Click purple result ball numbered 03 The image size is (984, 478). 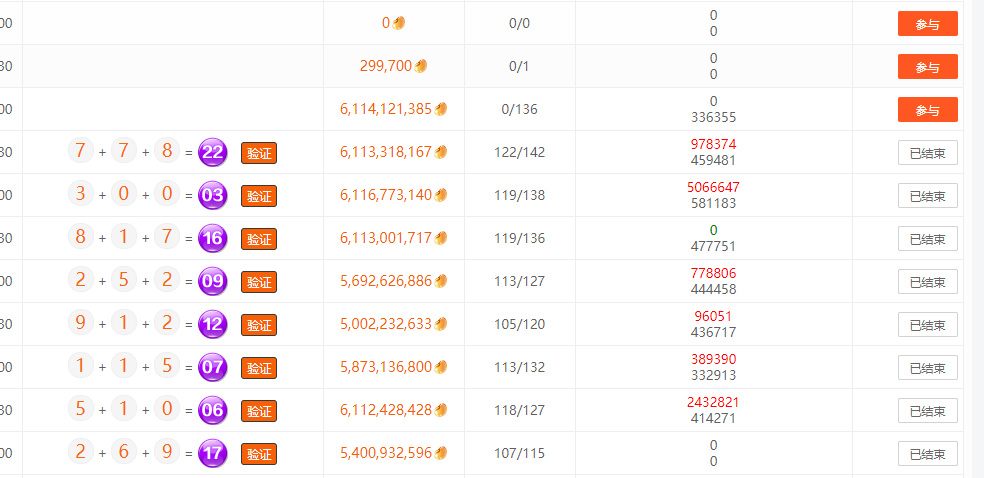coord(212,195)
